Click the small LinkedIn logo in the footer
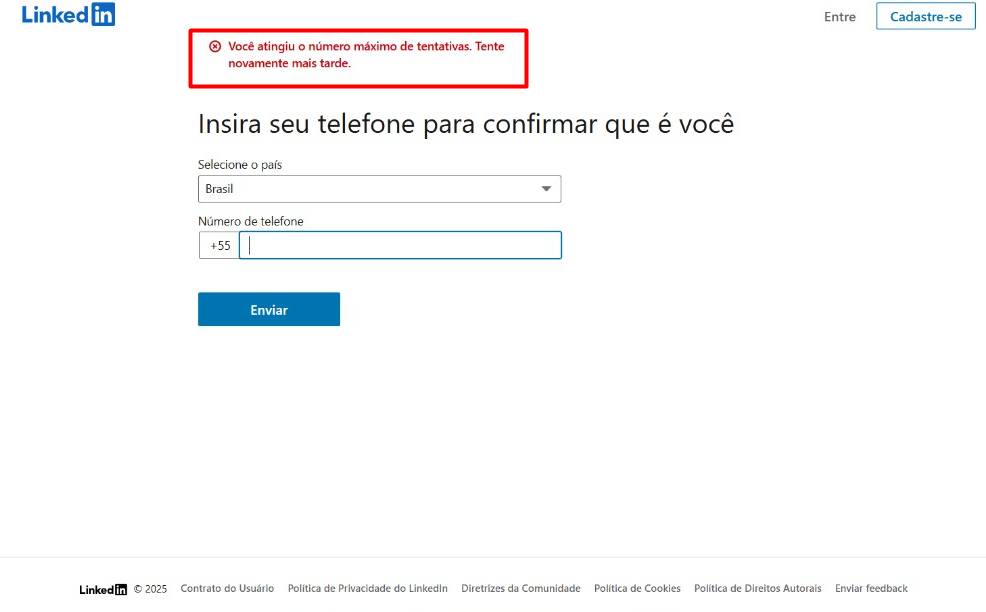Screen dimensions: 986x612 (103, 589)
